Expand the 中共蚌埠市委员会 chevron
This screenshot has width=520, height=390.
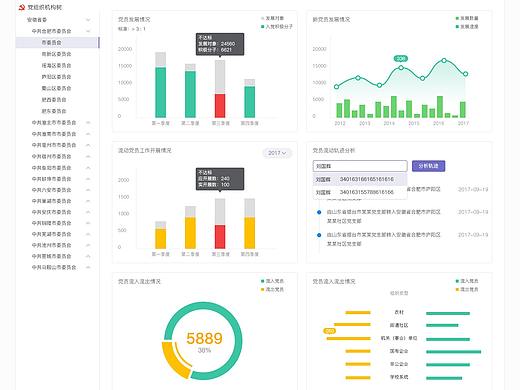[x=88, y=179]
